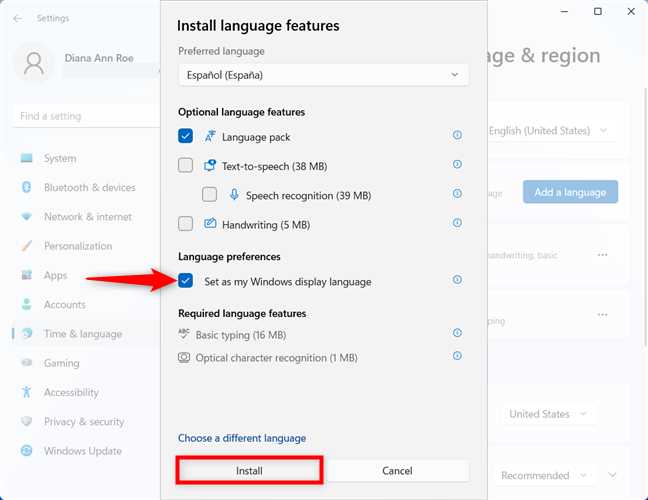Image resolution: width=648 pixels, height=500 pixels.
Task: Open the more options menu beside handwriting, basic
Action: 603,255
